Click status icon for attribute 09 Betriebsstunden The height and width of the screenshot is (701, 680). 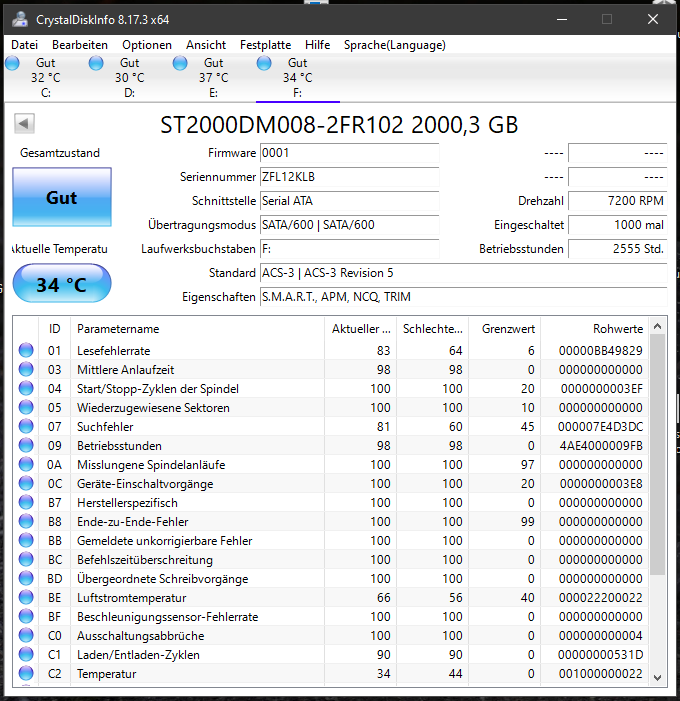tap(26, 445)
